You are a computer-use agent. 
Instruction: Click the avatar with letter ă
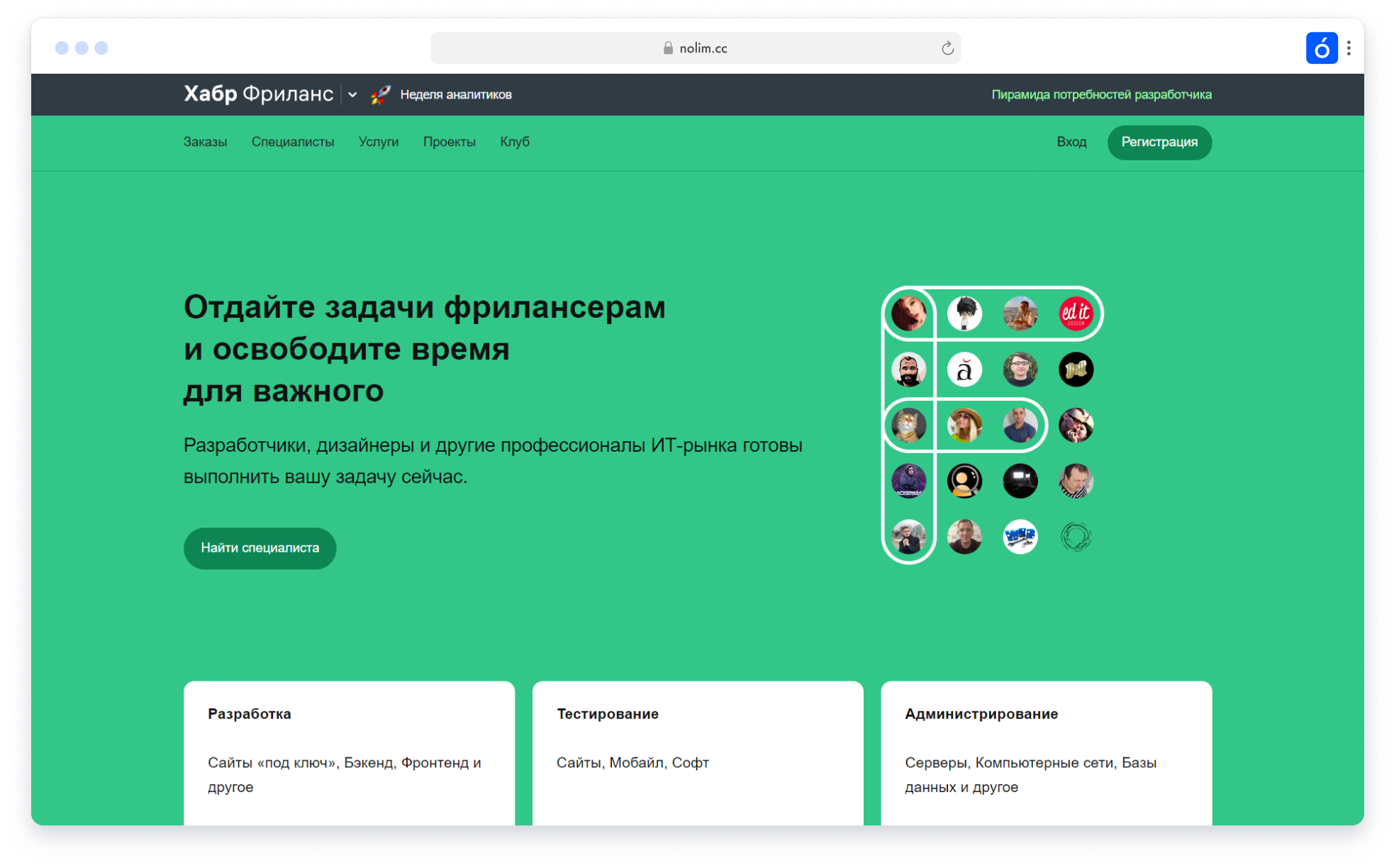tap(964, 369)
